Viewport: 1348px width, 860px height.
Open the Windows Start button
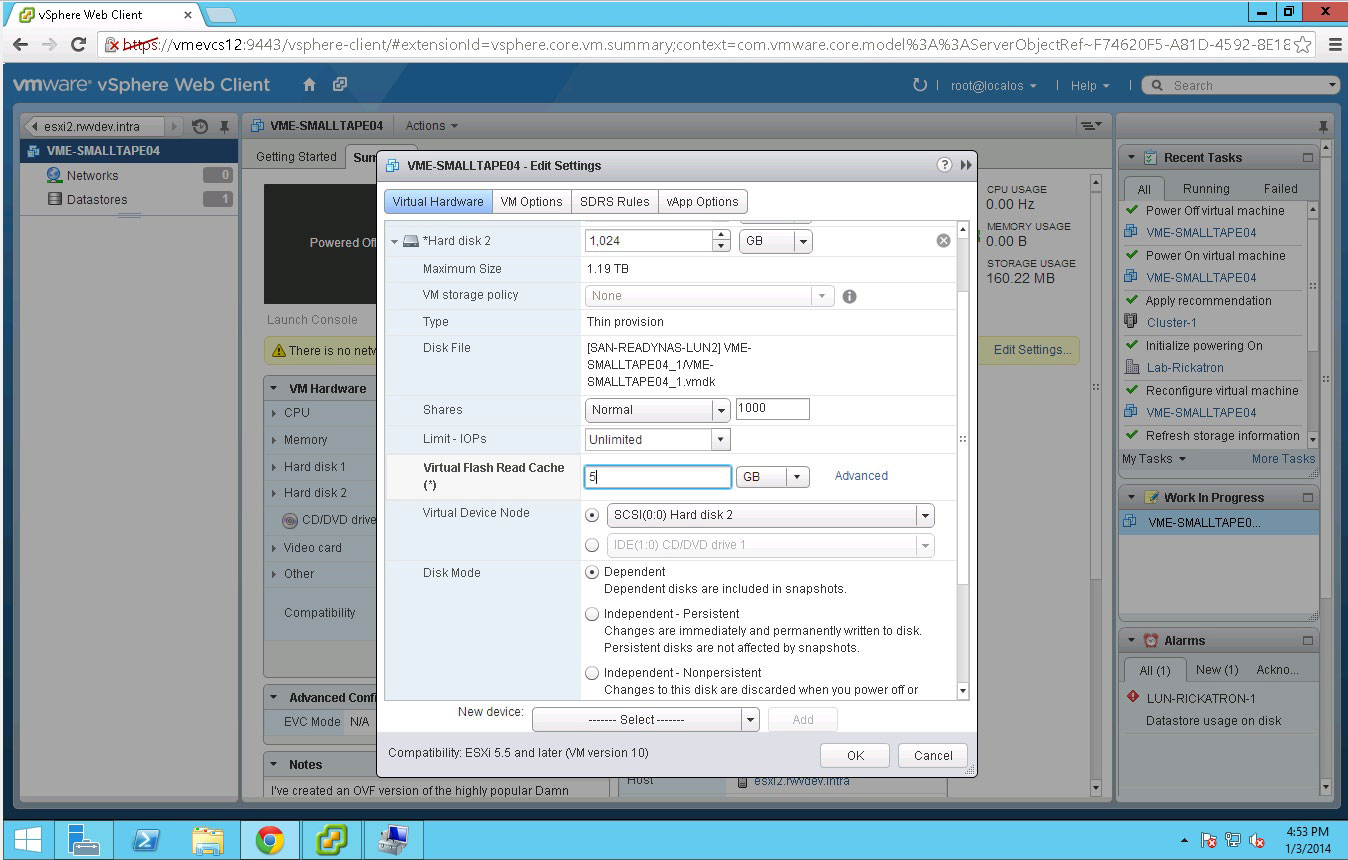28,839
